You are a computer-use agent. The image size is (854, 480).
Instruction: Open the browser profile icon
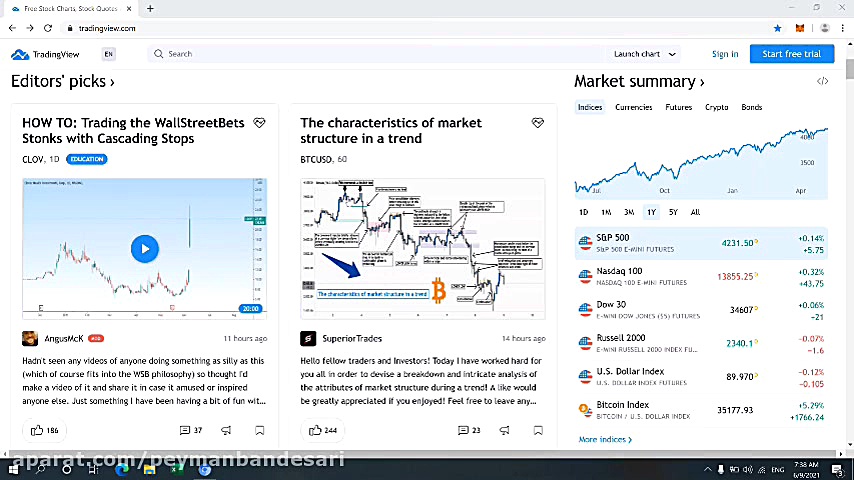click(825, 28)
